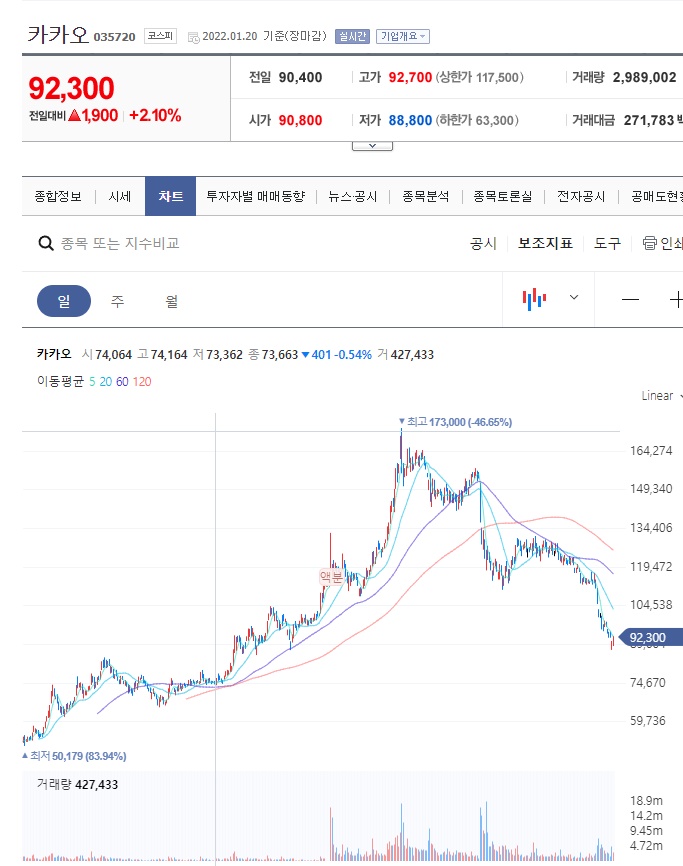Switch to the 투자자별 매매동향 tab
Image resolution: width=683 pixels, height=866 pixels.
click(x=256, y=196)
